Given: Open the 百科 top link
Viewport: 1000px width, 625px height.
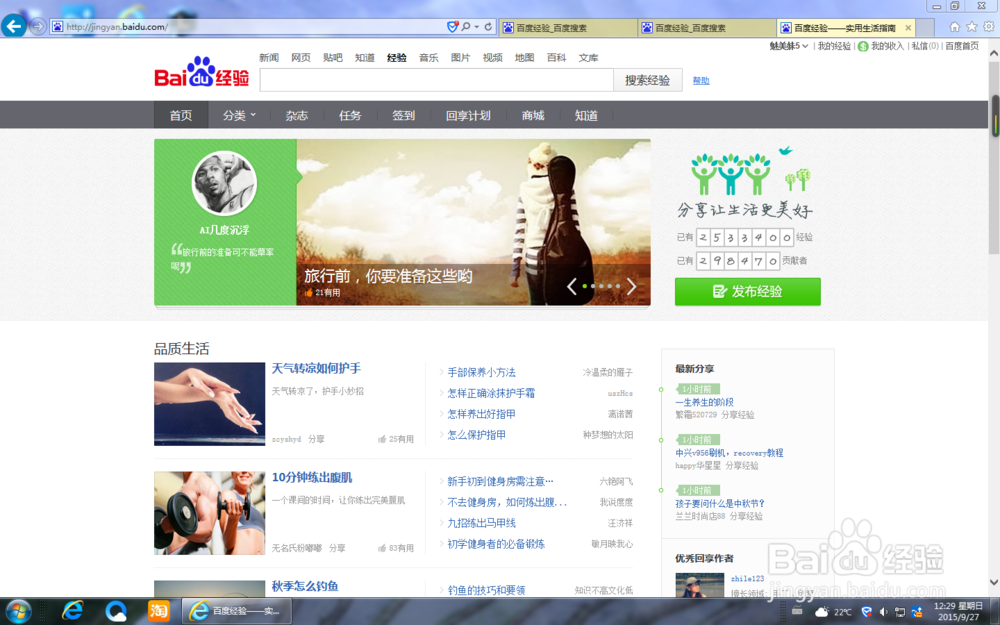Looking at the screenshot, I should click(x=557, y=57).
